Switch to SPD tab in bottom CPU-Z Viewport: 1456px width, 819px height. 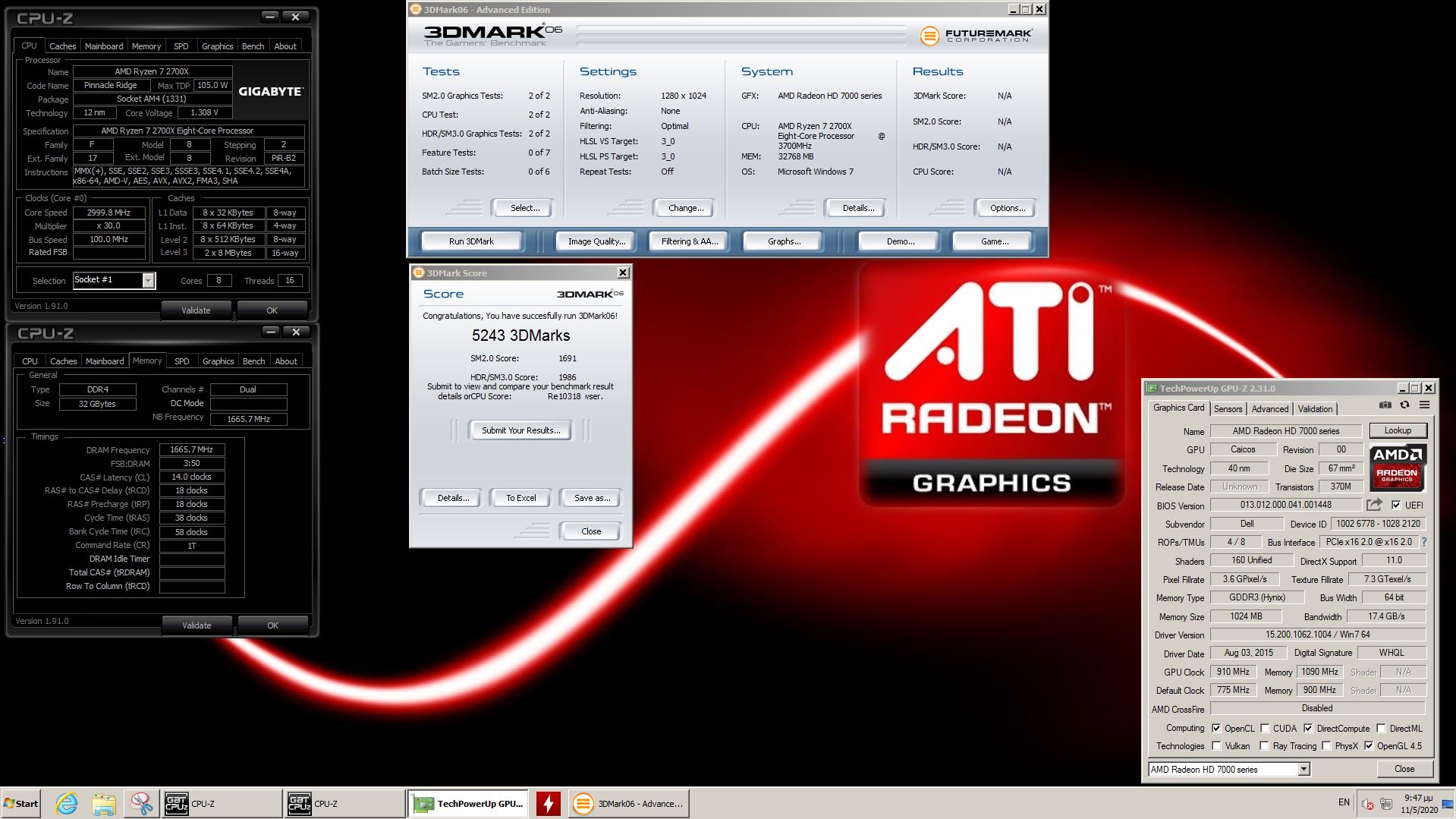(x=182, y=361)
